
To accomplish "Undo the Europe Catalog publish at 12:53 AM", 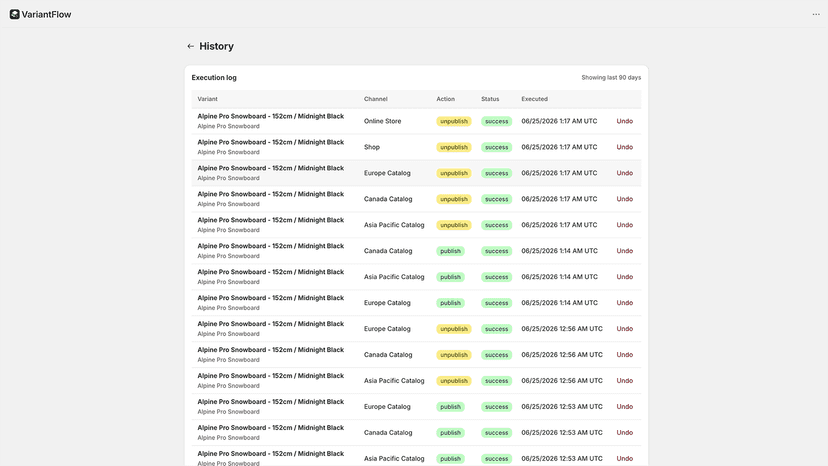I will click(x=624, y=406).
